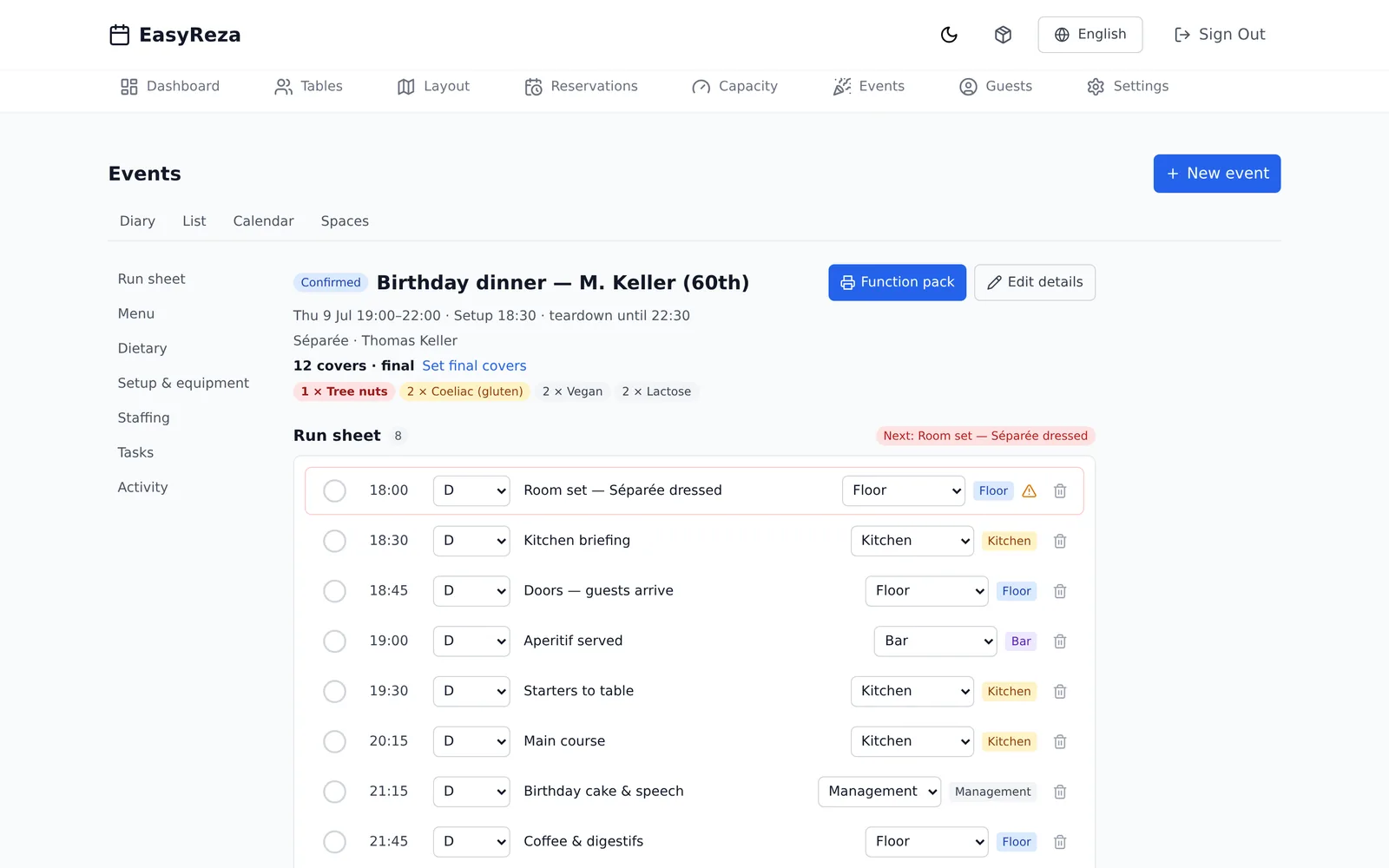Mark Coffee & digestifs as done
This screenshot has height=868, width=1389.
tap(334, 843)
